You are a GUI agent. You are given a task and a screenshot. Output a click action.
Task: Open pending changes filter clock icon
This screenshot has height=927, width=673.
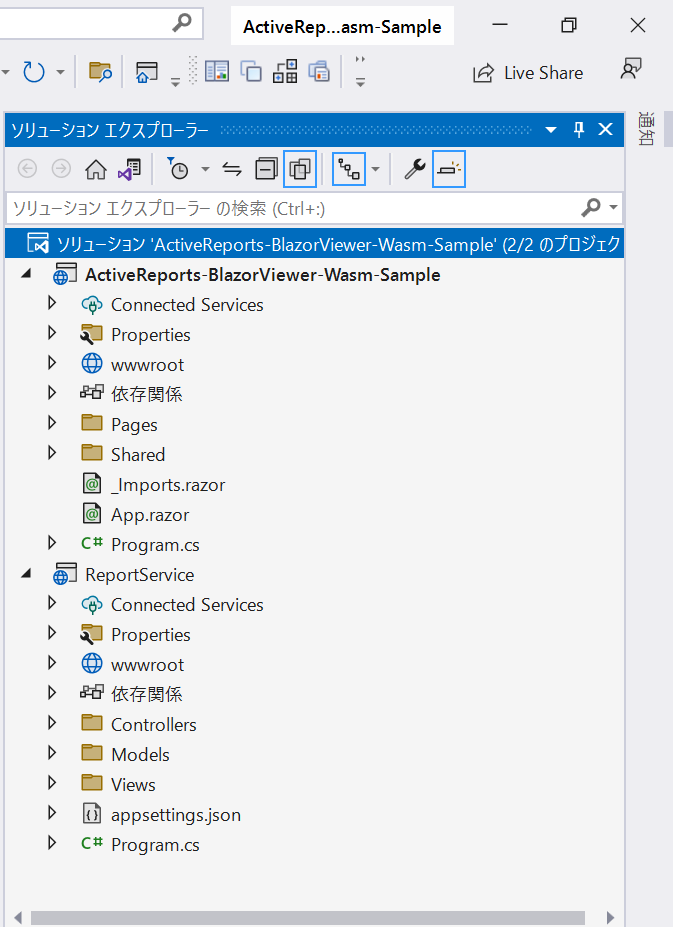[177, 169]
